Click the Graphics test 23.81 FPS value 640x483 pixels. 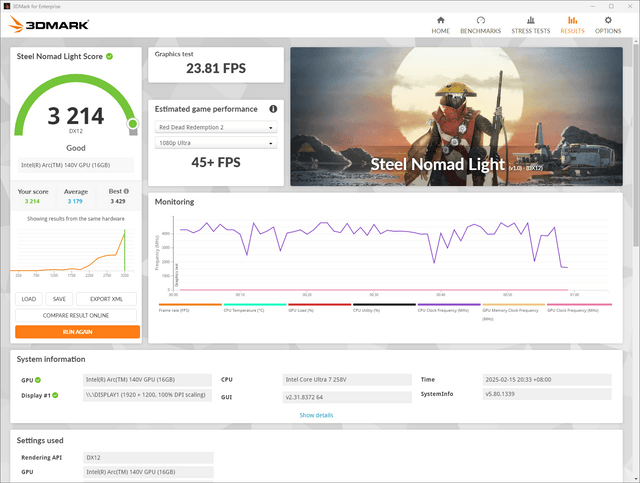coord(216,68)
